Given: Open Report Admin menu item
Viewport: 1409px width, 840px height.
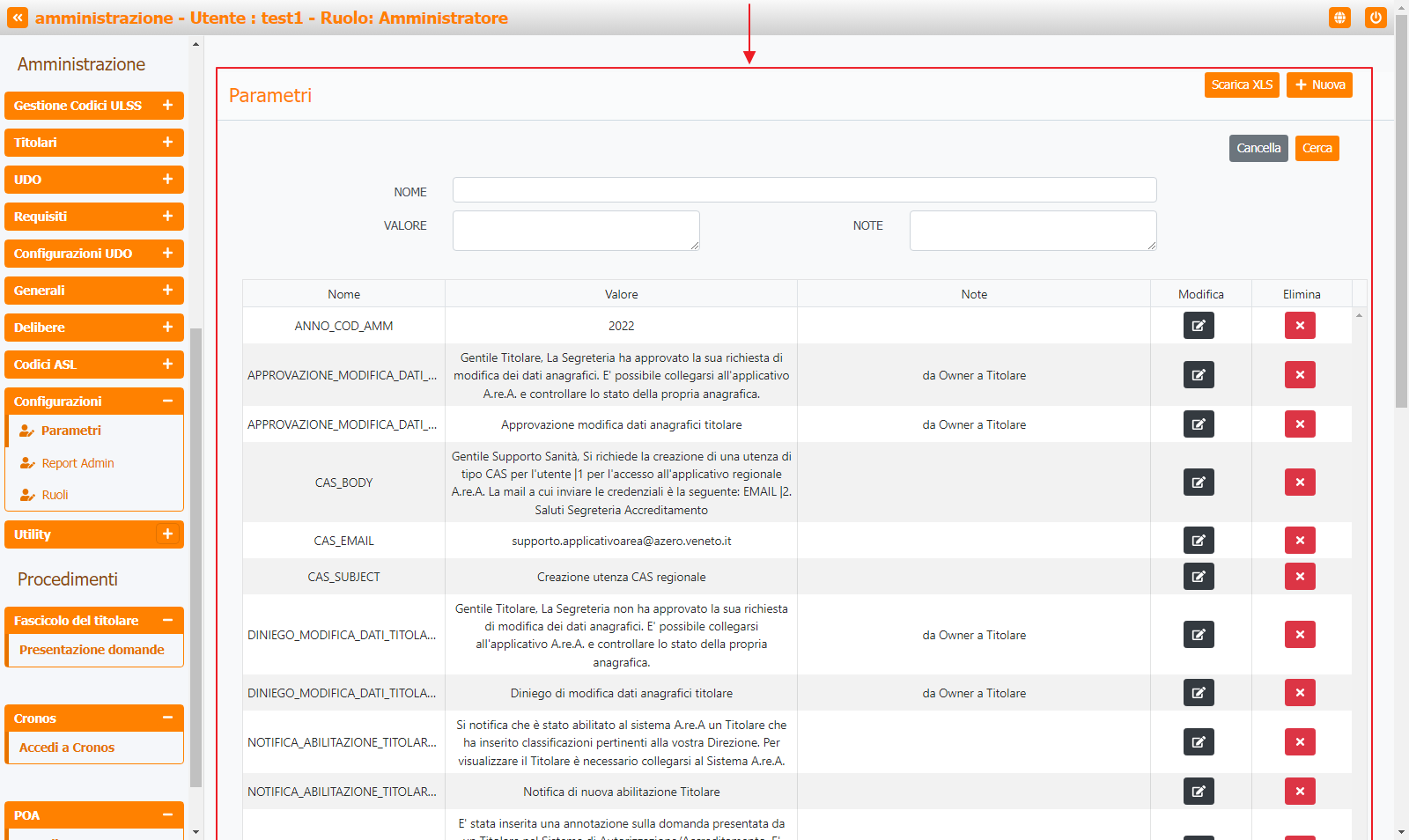Looking at the screenshot, I should click(x=77, y=463).
